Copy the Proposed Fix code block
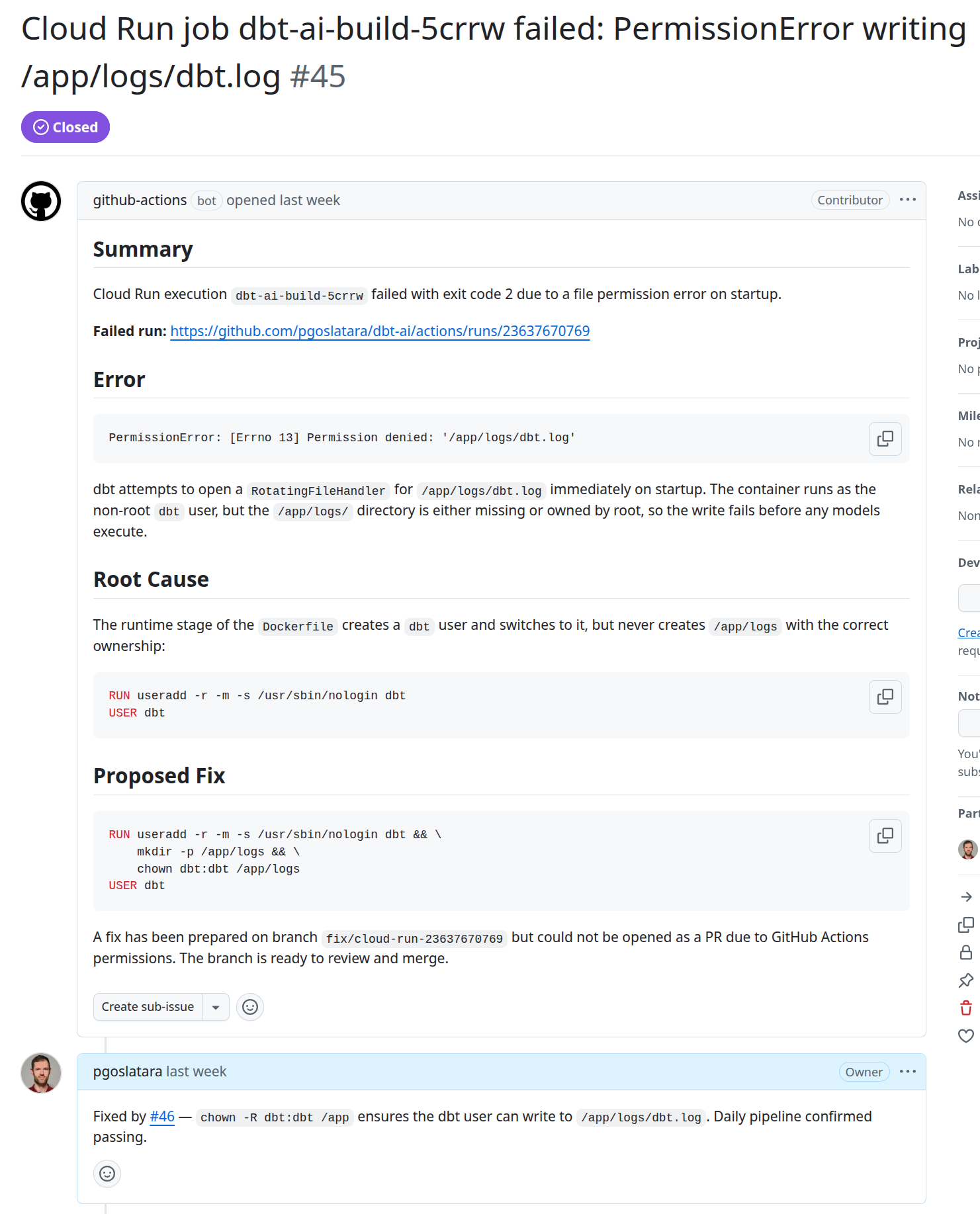Screen dimensions: 980x1214 (885, 836)
